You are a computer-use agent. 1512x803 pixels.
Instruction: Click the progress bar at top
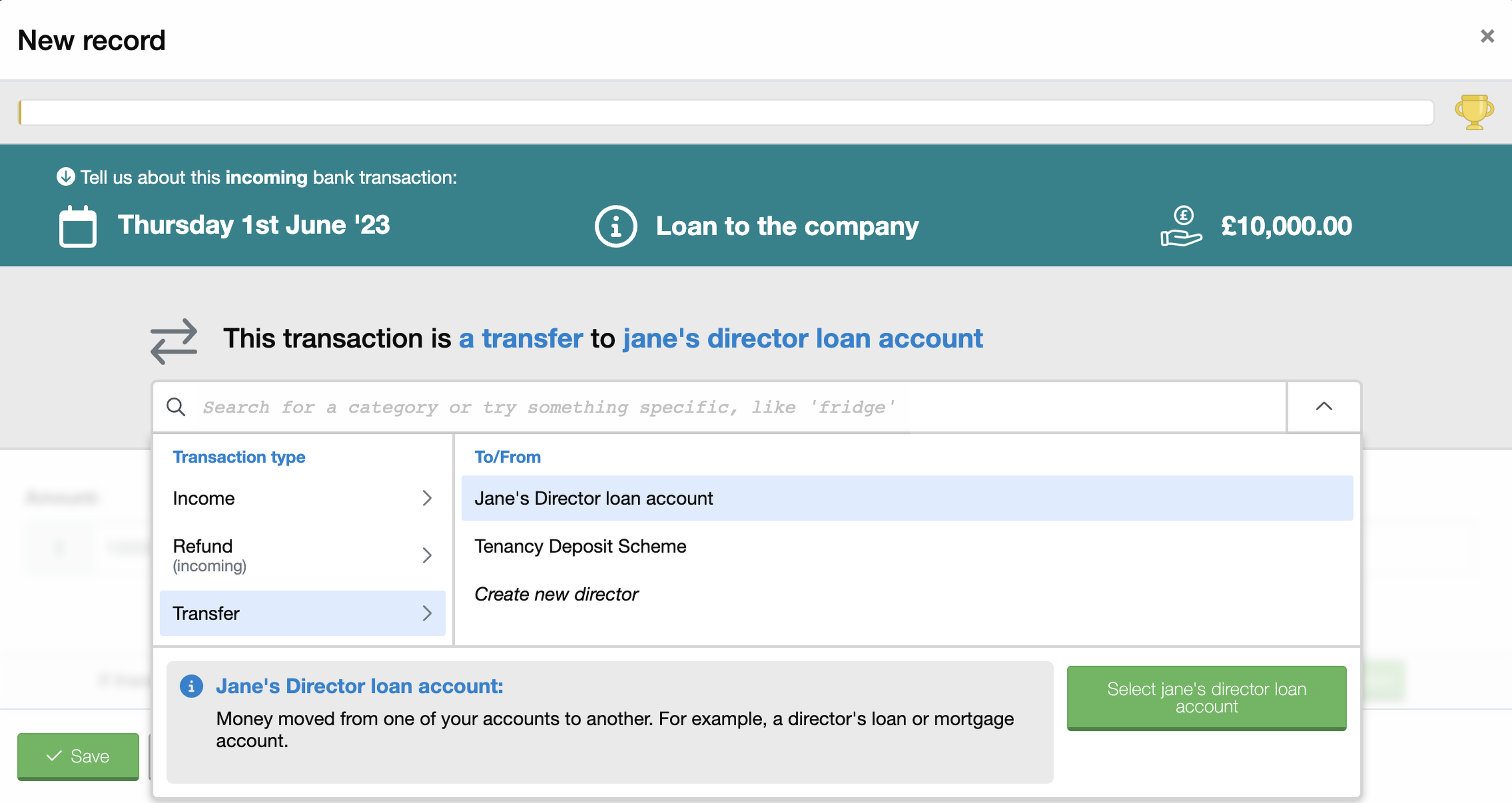[x=726, y=112]
